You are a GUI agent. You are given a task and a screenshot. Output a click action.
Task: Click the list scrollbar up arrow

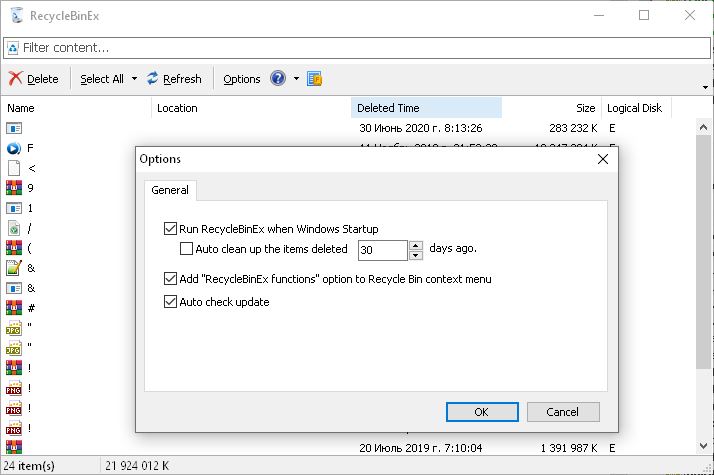point(703,127)
